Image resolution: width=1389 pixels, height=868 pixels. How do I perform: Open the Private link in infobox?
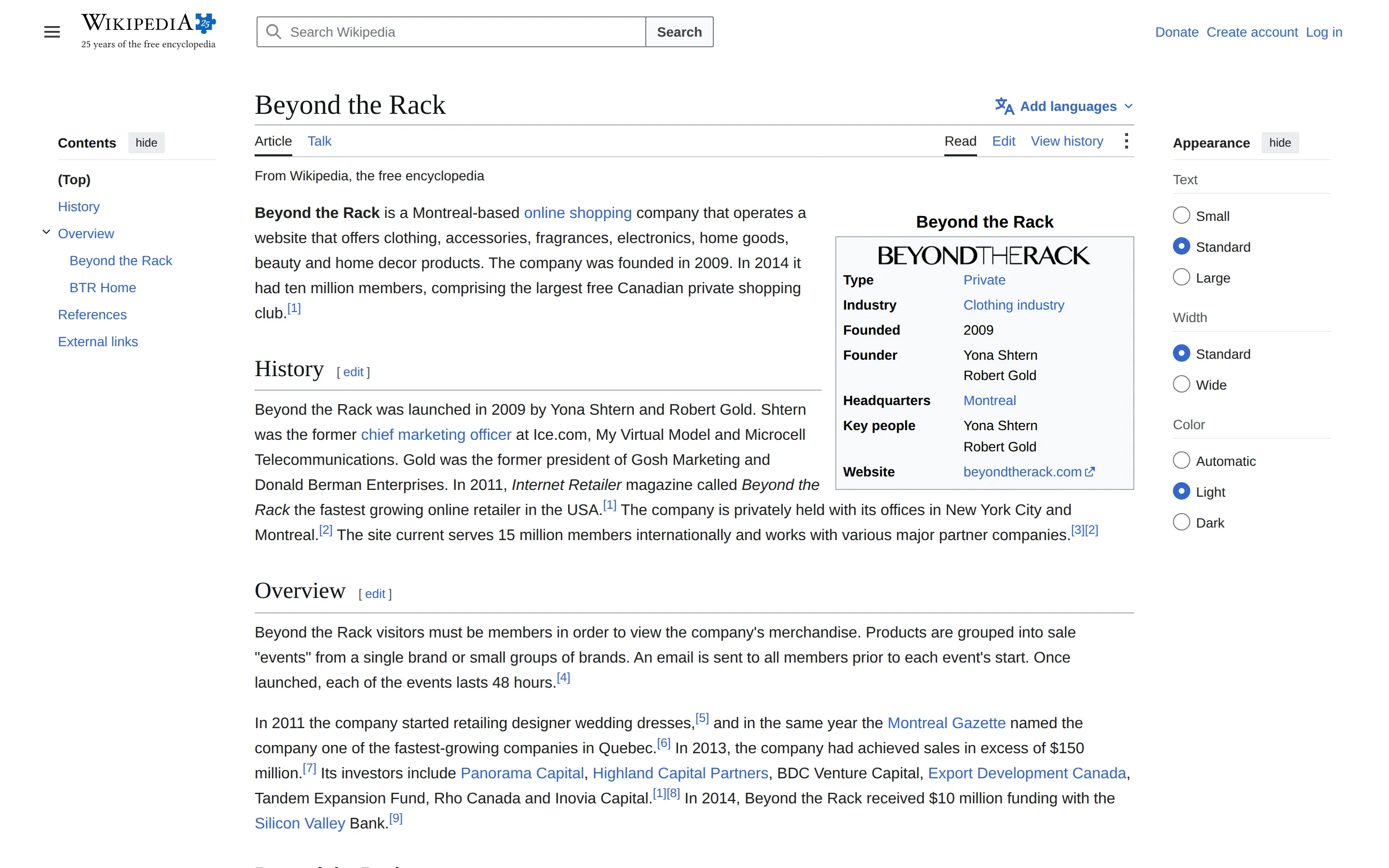pos(984,280)
